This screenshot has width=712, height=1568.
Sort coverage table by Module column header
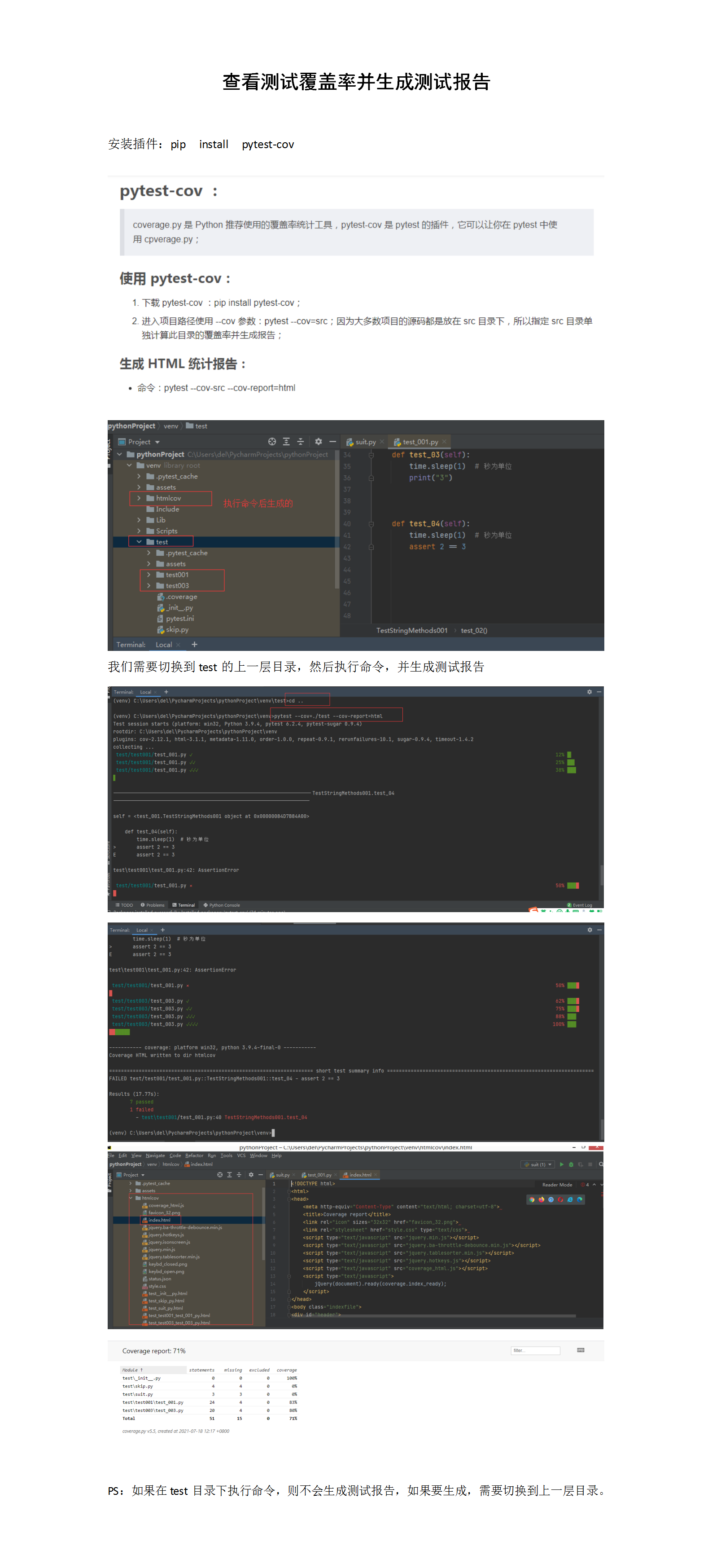[153, 1370]
